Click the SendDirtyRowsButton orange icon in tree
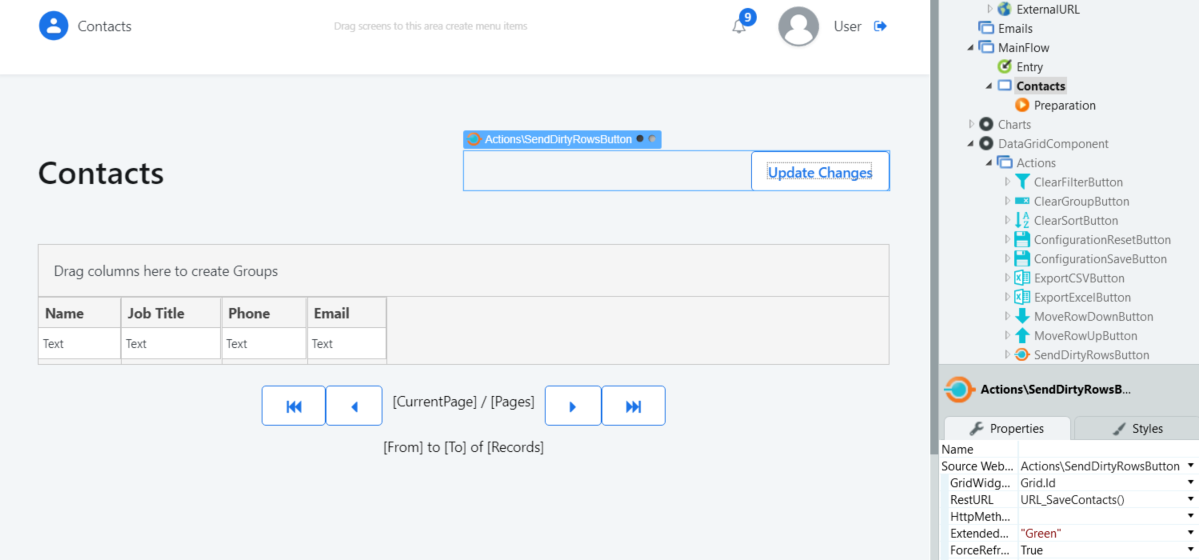1199x560 pixels. pos(1022,354)
